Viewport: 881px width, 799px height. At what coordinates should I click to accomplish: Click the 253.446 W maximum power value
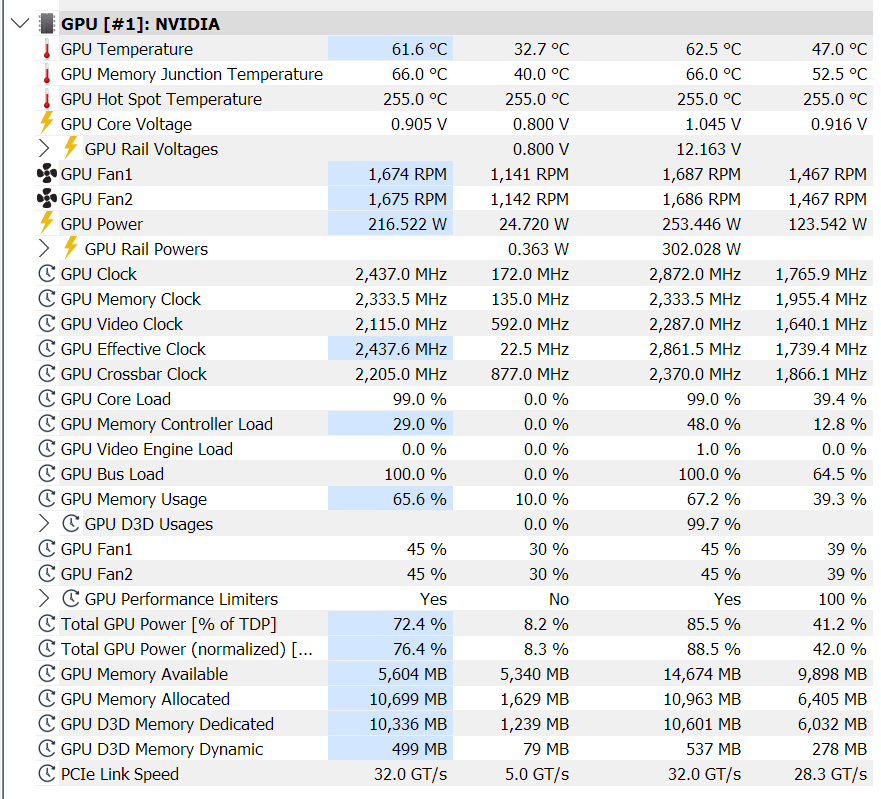coord(701,224)
